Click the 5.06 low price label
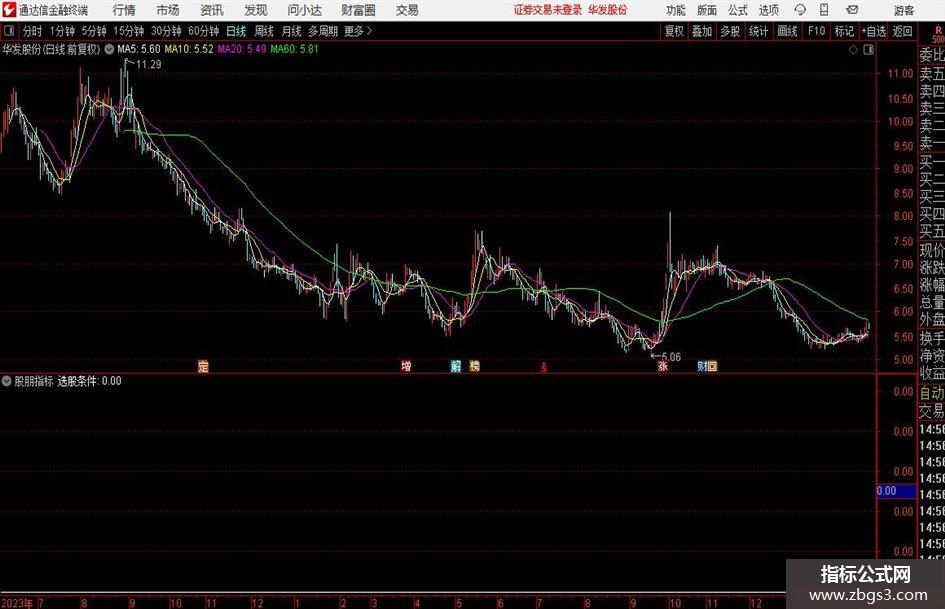The image size is (945, 609). (671, 357)
